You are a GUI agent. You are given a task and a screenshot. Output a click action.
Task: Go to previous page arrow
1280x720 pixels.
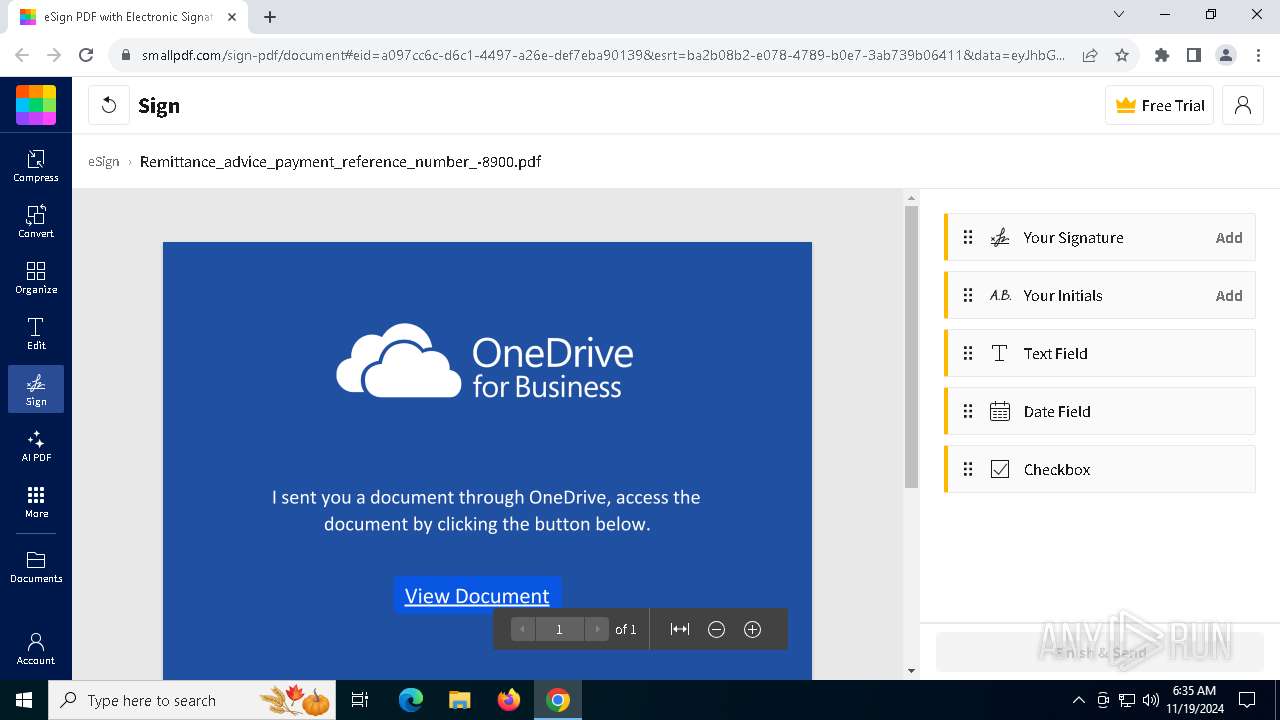[523, 629]
